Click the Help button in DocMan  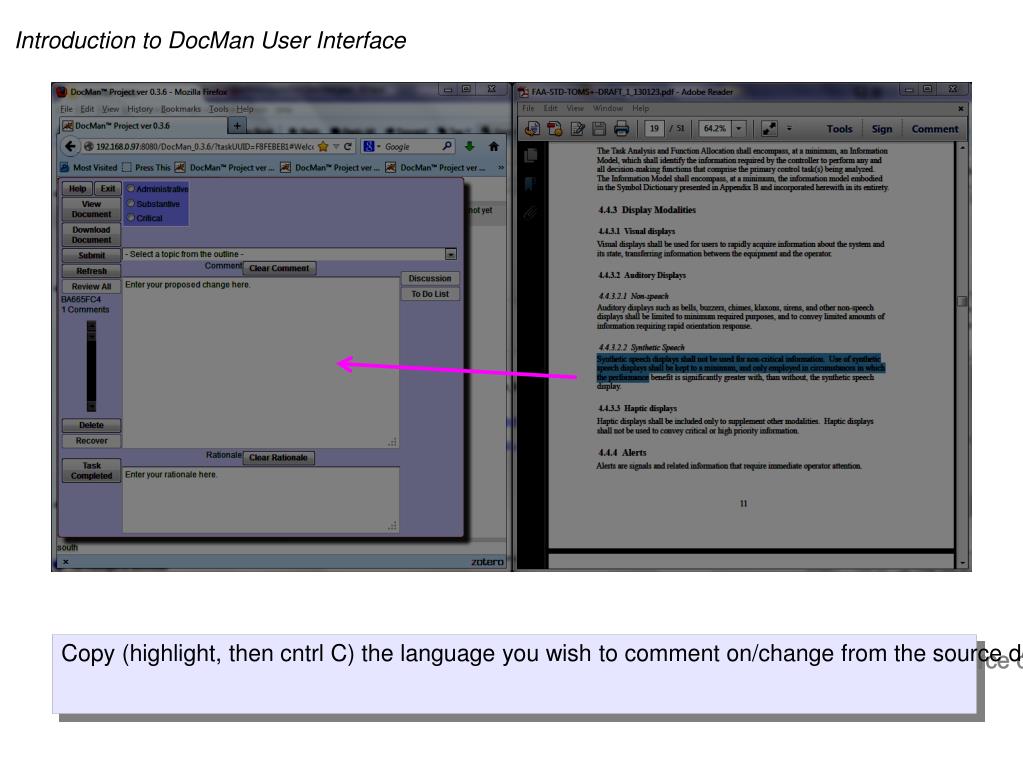coord(78,188)
